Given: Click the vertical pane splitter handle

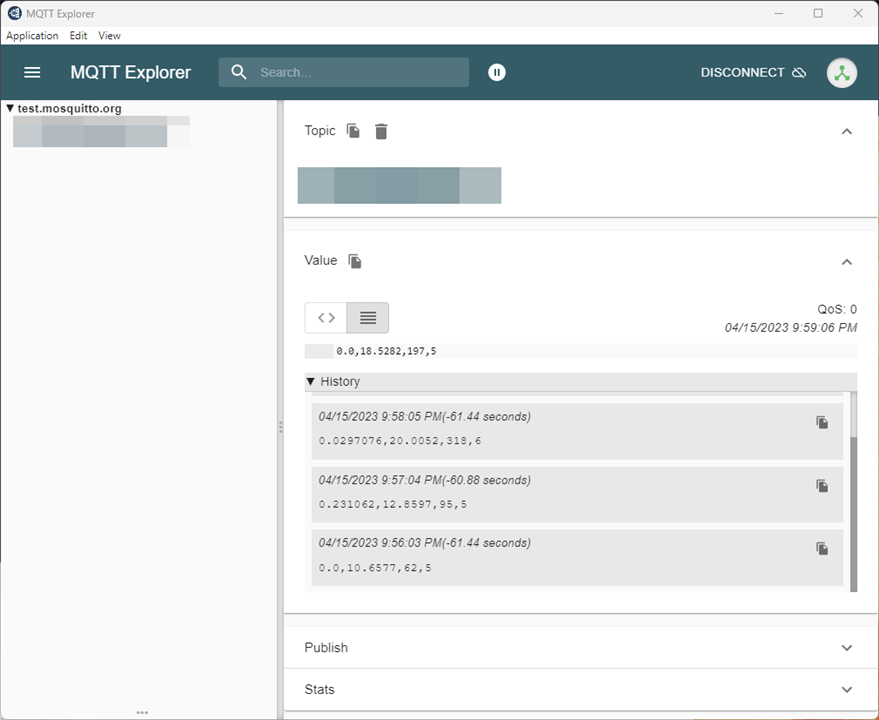Looking at the screenshot, I should click(x=280, y=427).
